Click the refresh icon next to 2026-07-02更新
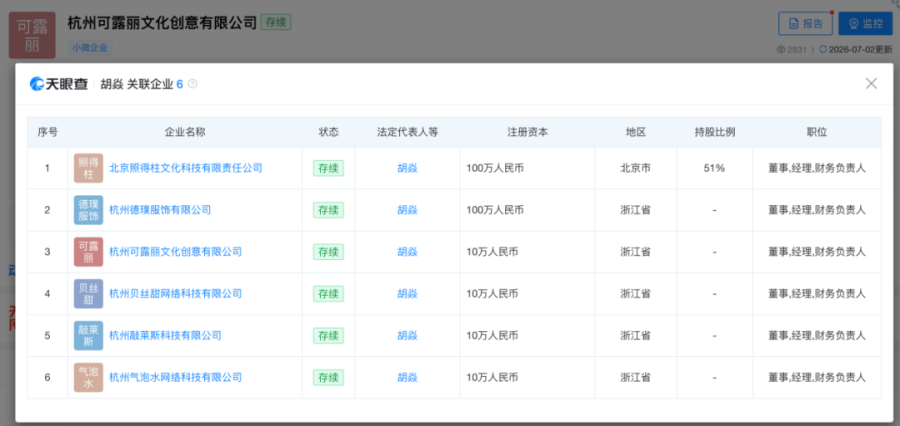The image size is (900, 426). click(823, 50)
